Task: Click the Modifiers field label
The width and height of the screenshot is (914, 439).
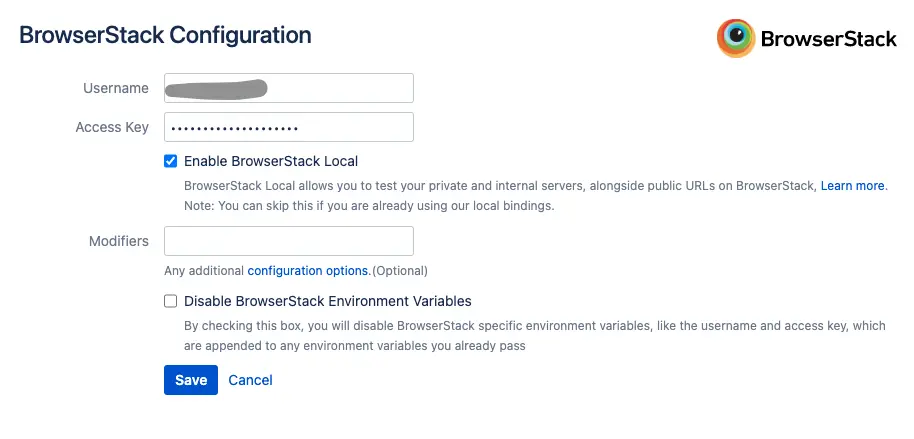Action: (119, 241)
